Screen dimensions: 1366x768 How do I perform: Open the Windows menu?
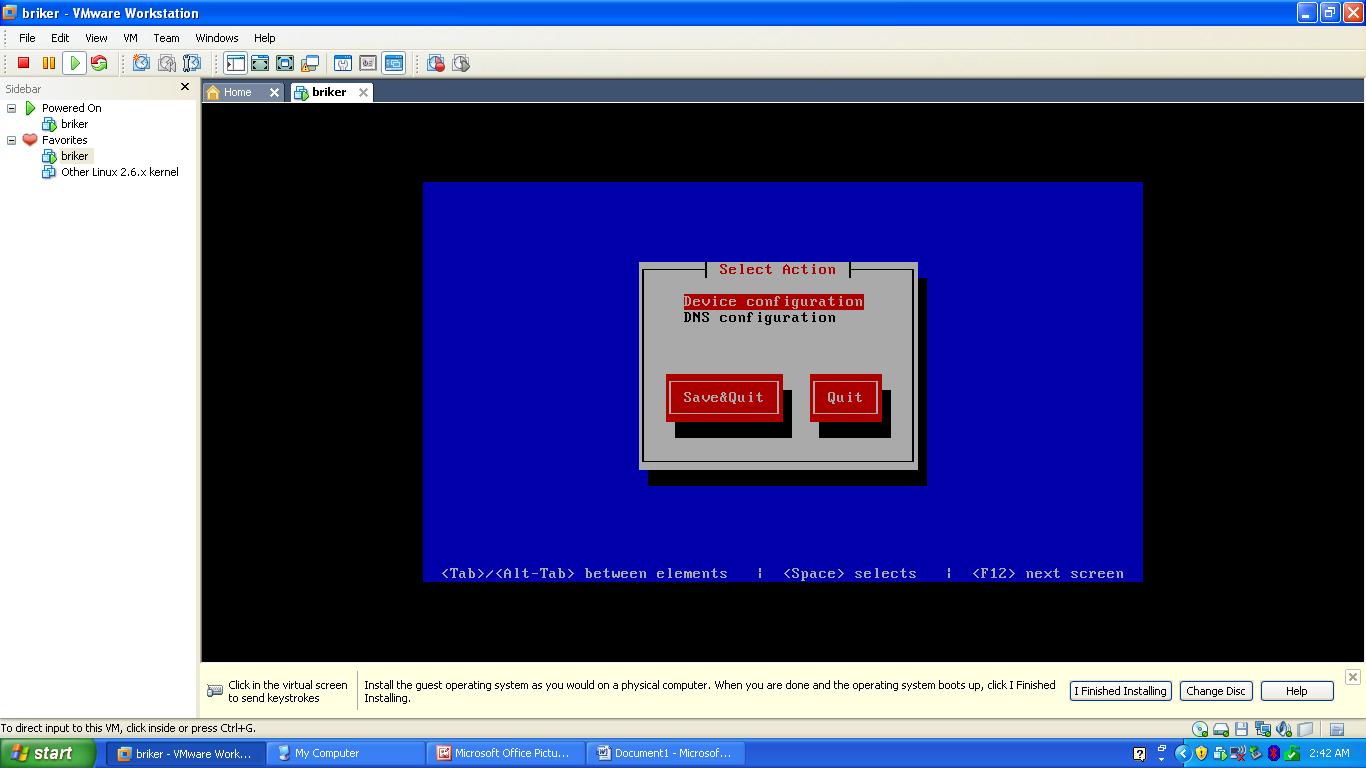(217, 38)
